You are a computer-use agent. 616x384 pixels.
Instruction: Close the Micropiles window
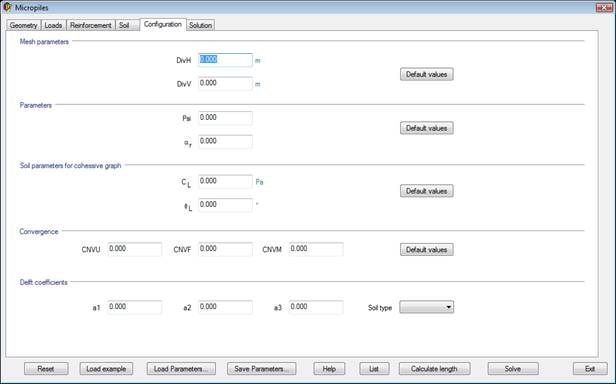[x=604, y=7]
